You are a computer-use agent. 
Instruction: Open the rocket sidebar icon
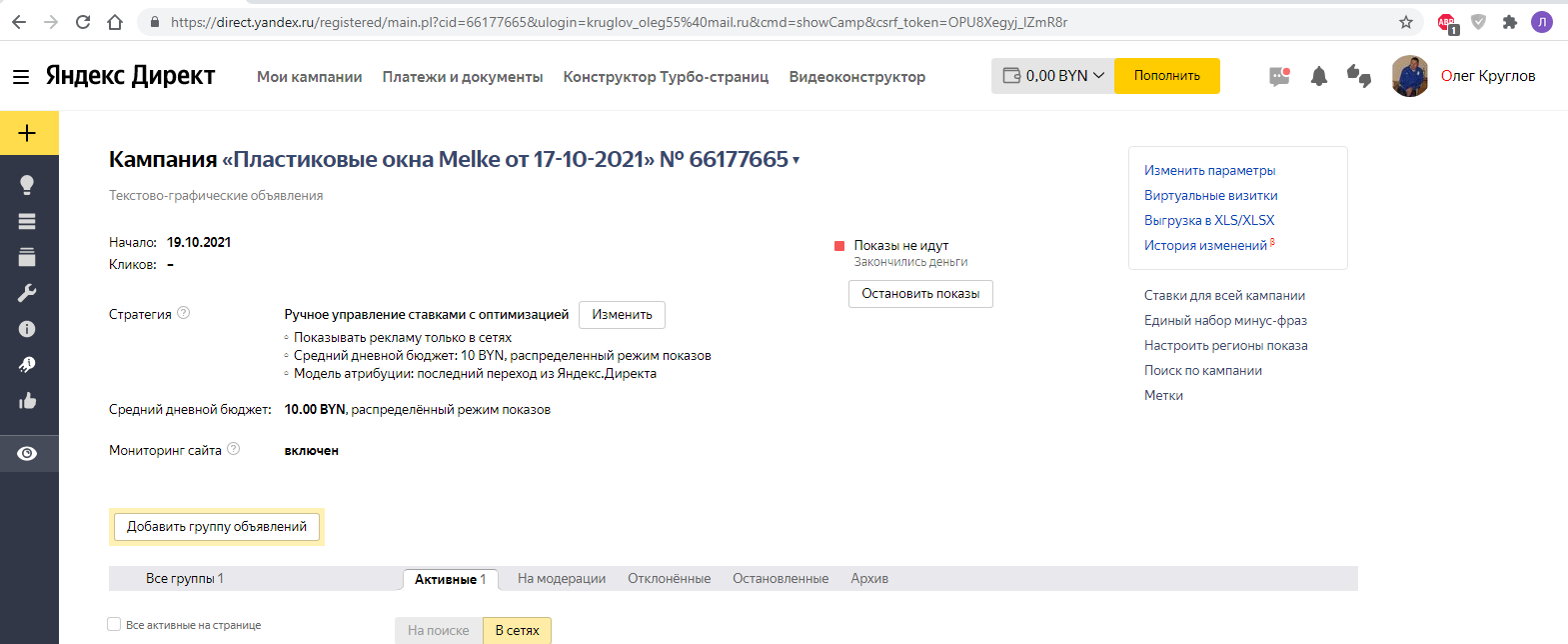27,365
